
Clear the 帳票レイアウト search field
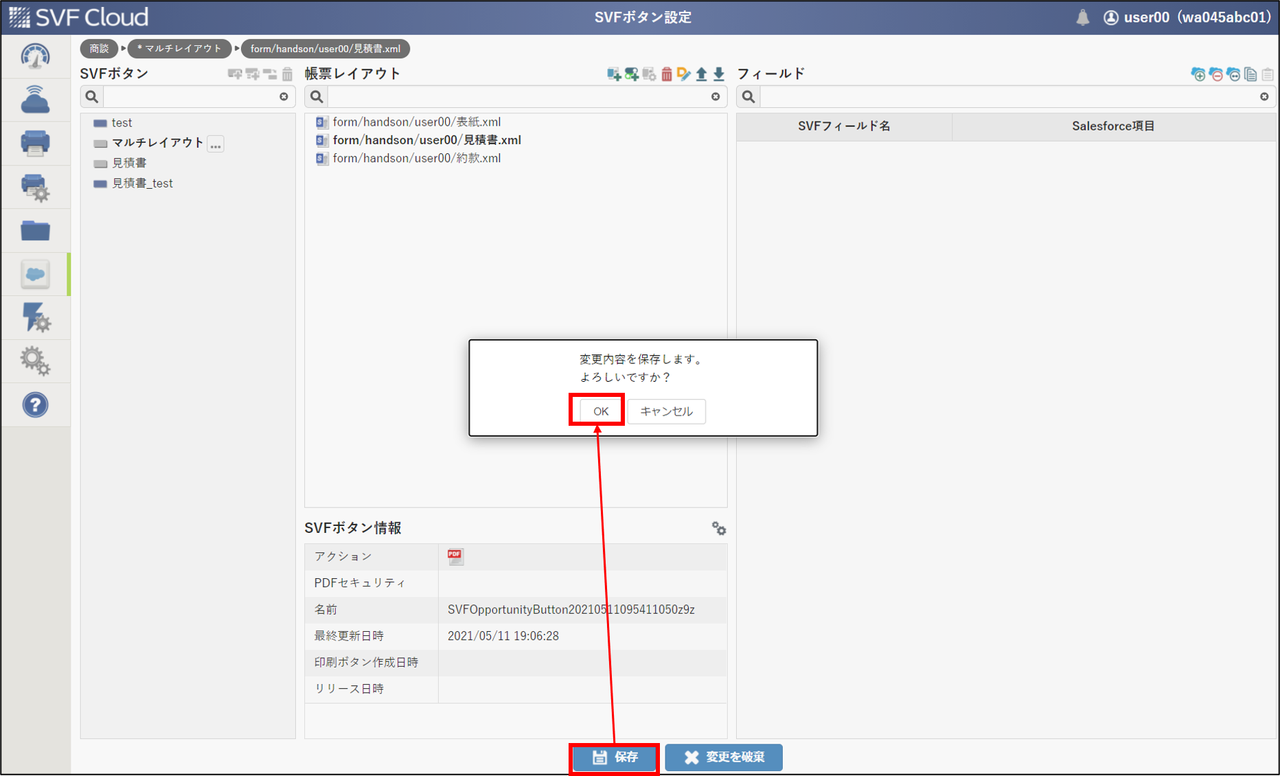coord(715,97)
